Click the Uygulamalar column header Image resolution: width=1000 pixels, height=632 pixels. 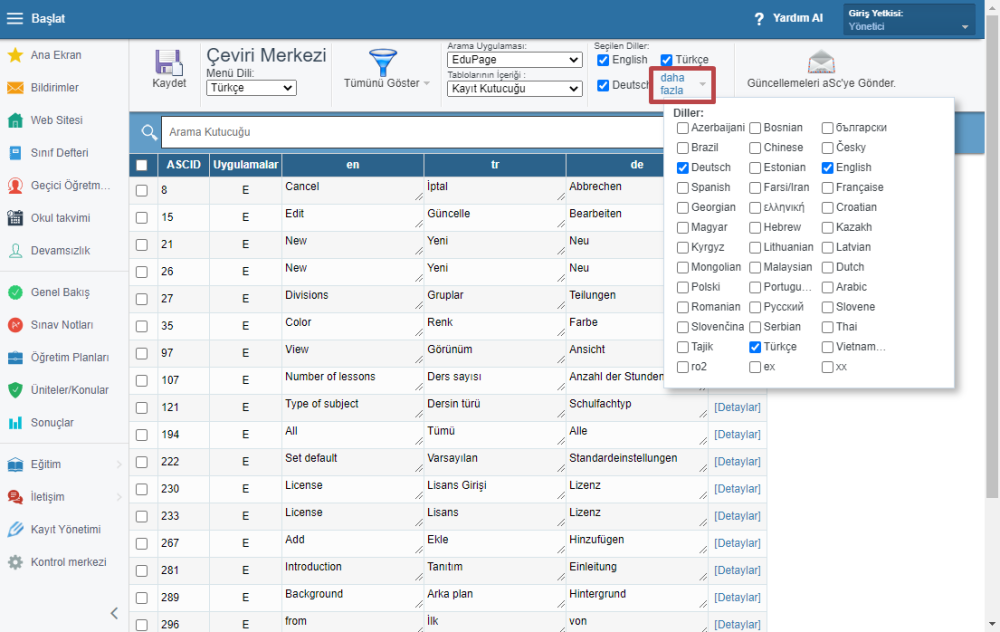[x=246, y=165]
